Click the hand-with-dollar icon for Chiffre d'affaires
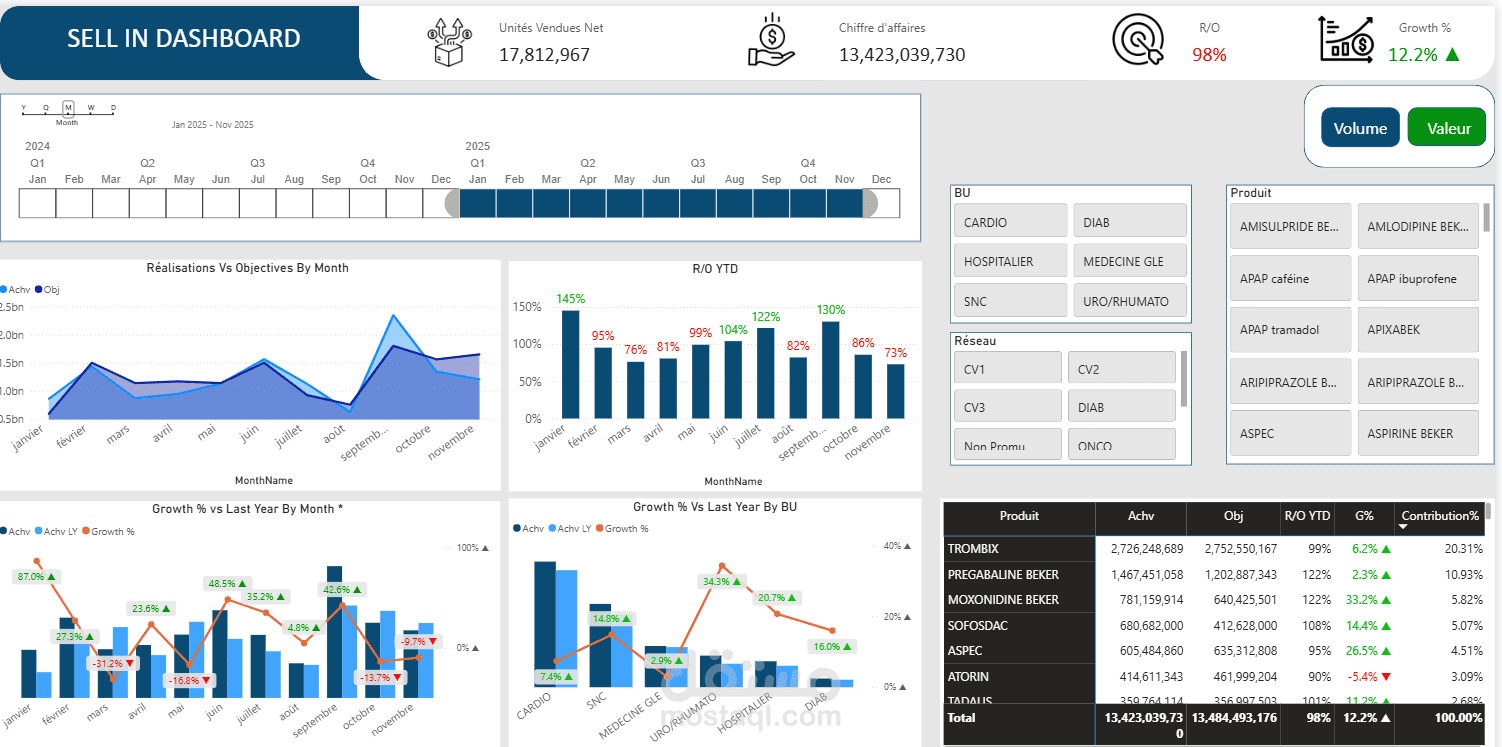 (x=770, y=40)
